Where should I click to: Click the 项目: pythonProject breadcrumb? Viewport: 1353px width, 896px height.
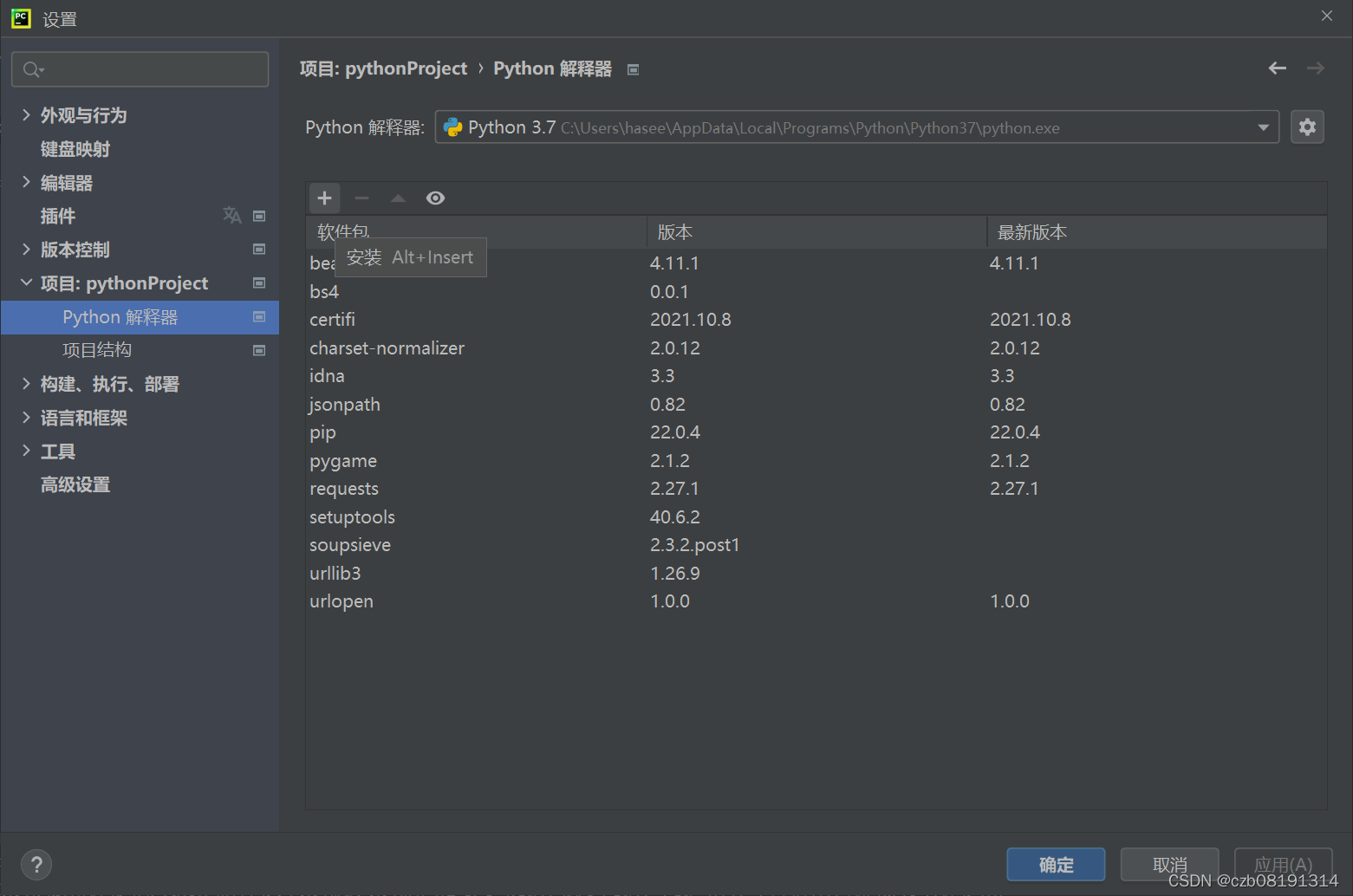click(x=383, y=68)
